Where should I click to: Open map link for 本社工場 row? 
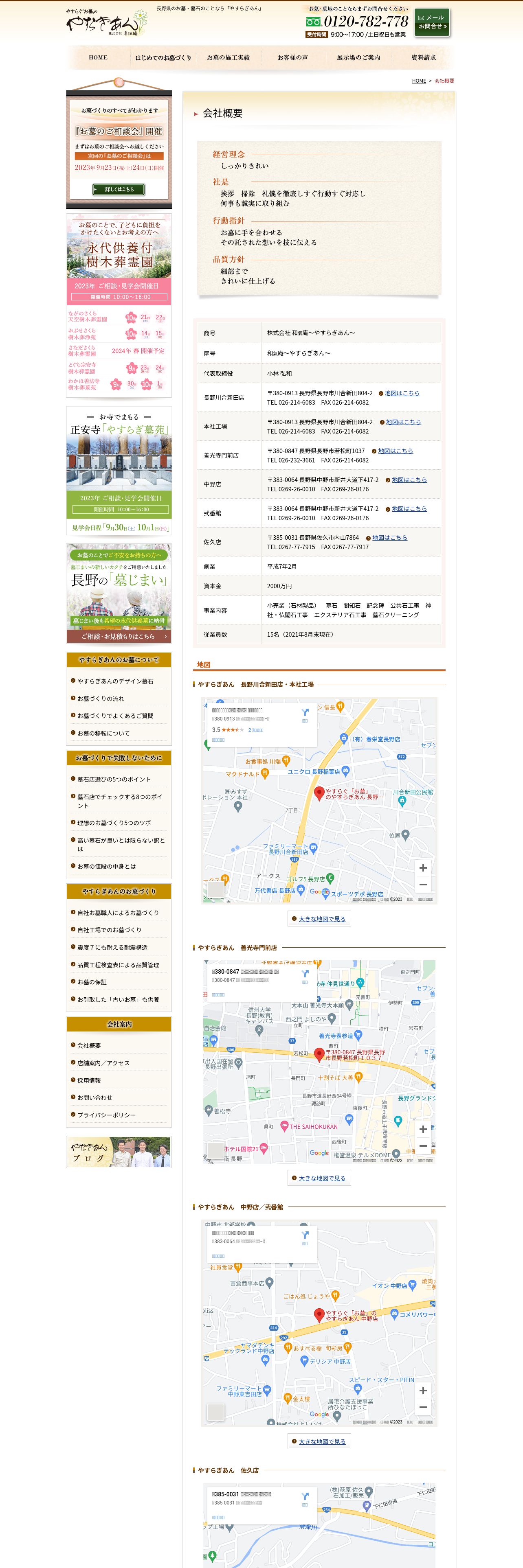(x=403, y=422)
